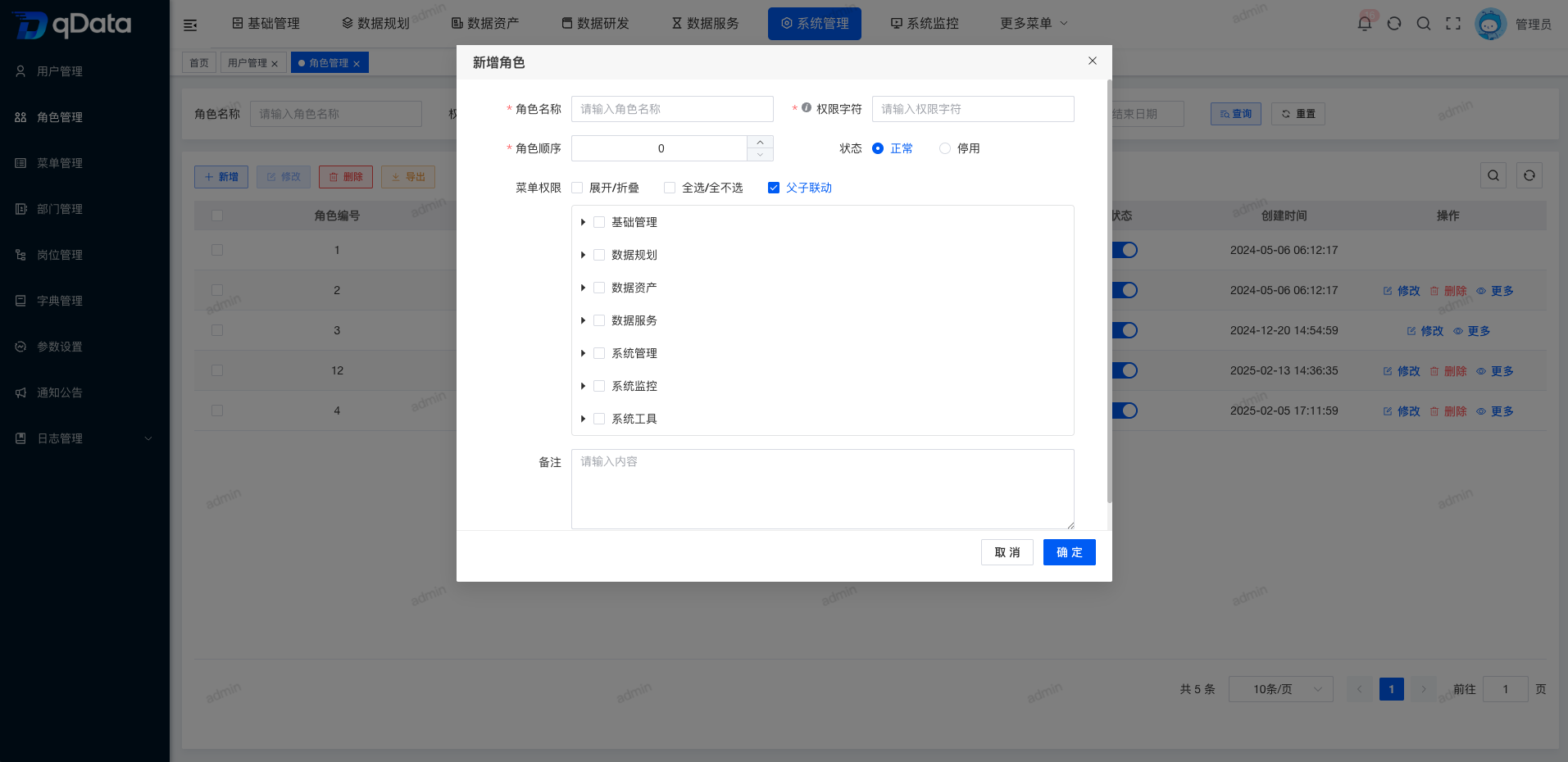Image resolution: width=1568 pixels, height=762 pixels.
Task: Click the 查询 search button
Action: pyautogui.click(x=1236, y=114)
